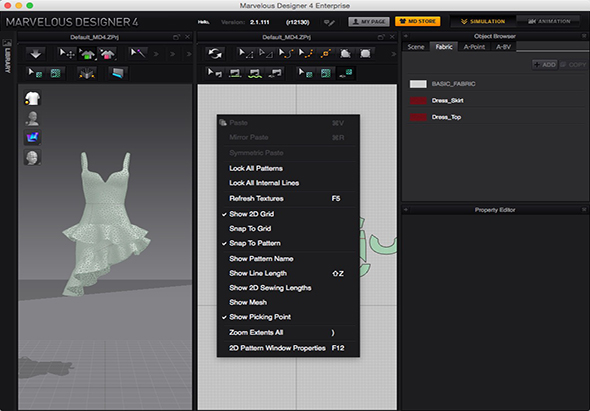
Task: Select the Add Point tool (orange square on line)
Action: tap(326, 54)
